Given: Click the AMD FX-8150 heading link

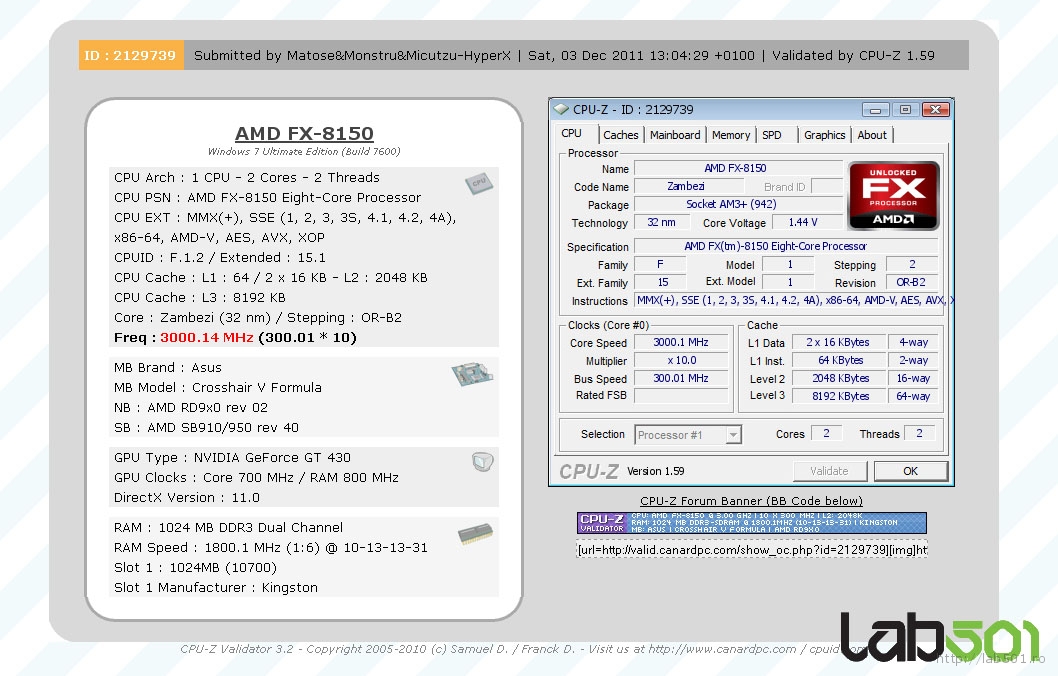Looking at the screenshot, I should (304, 134).
